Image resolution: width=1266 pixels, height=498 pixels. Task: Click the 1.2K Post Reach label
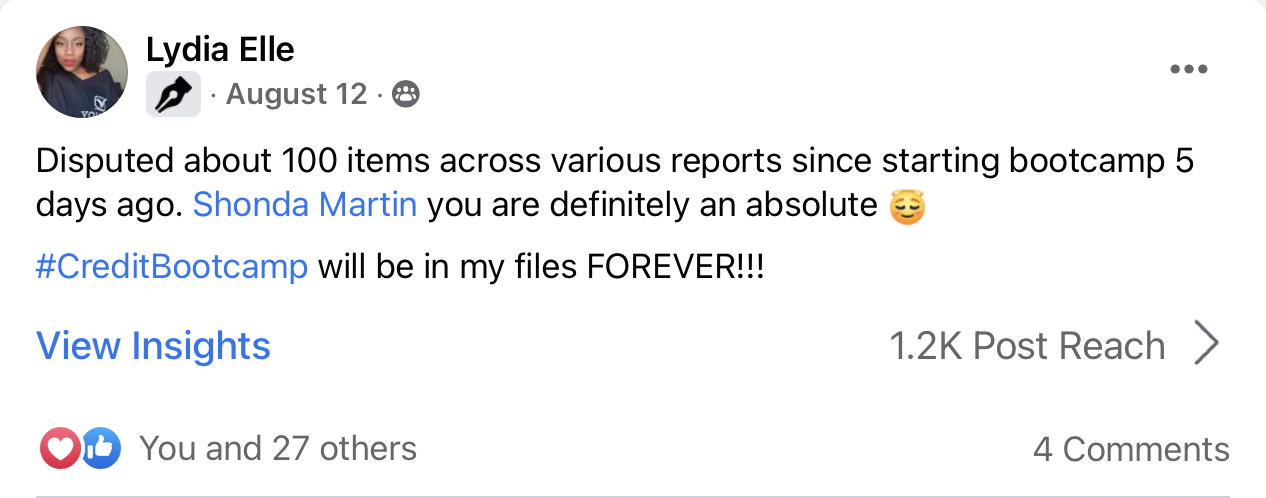[1026, 346]
